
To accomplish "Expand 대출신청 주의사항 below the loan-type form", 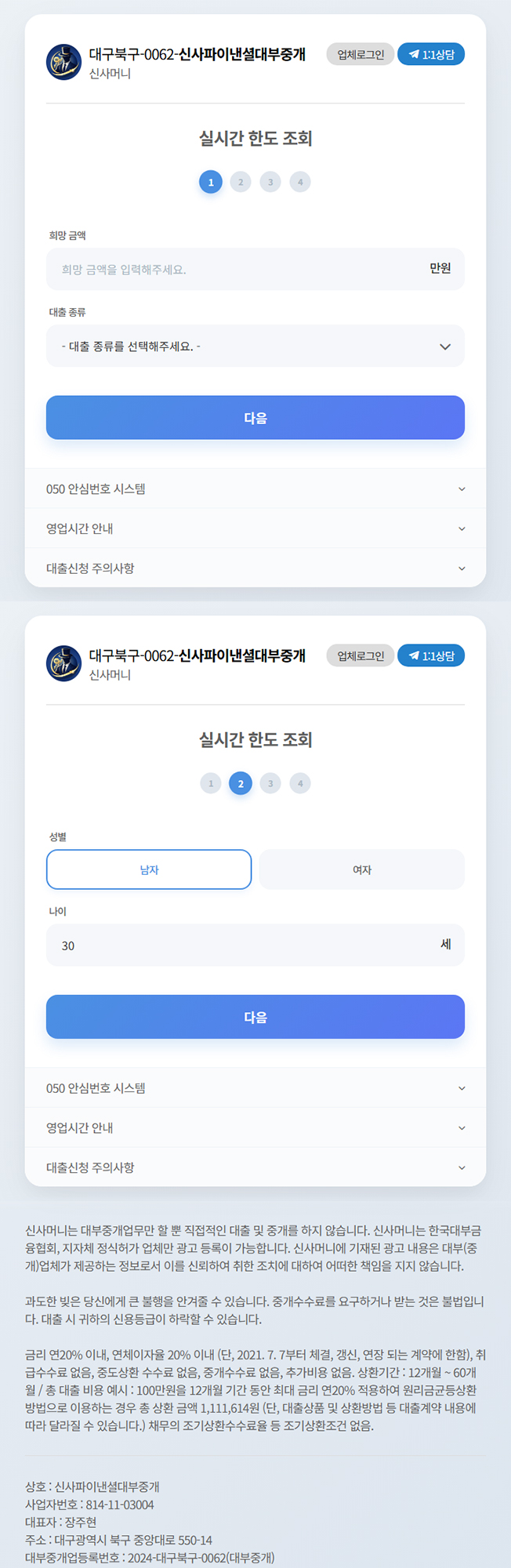I will [255, 568].
